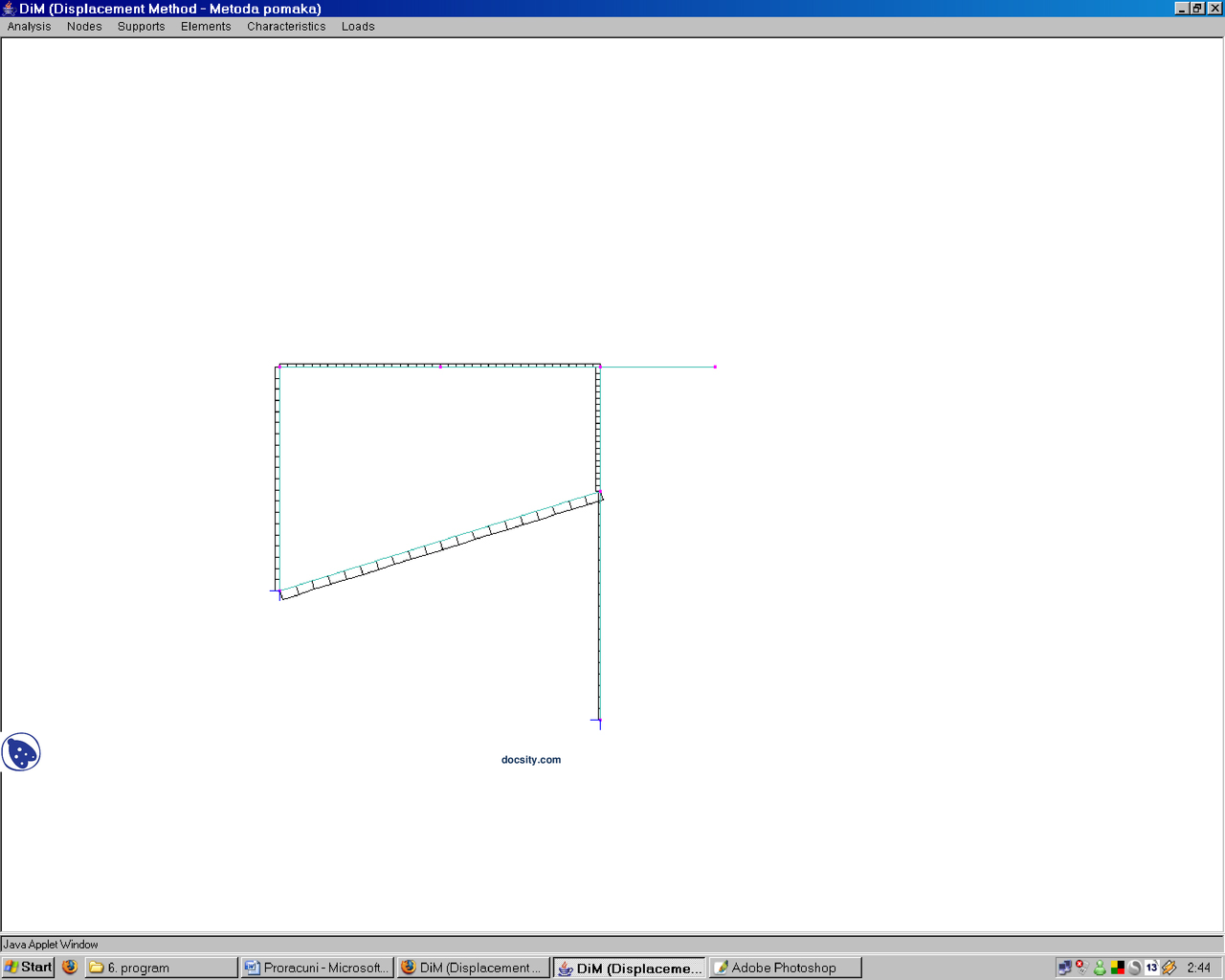Click the red-yellow-green squares tray icon
Image resolution: width=1225 pixels, height=980 pixels.
coord(1117,968)
